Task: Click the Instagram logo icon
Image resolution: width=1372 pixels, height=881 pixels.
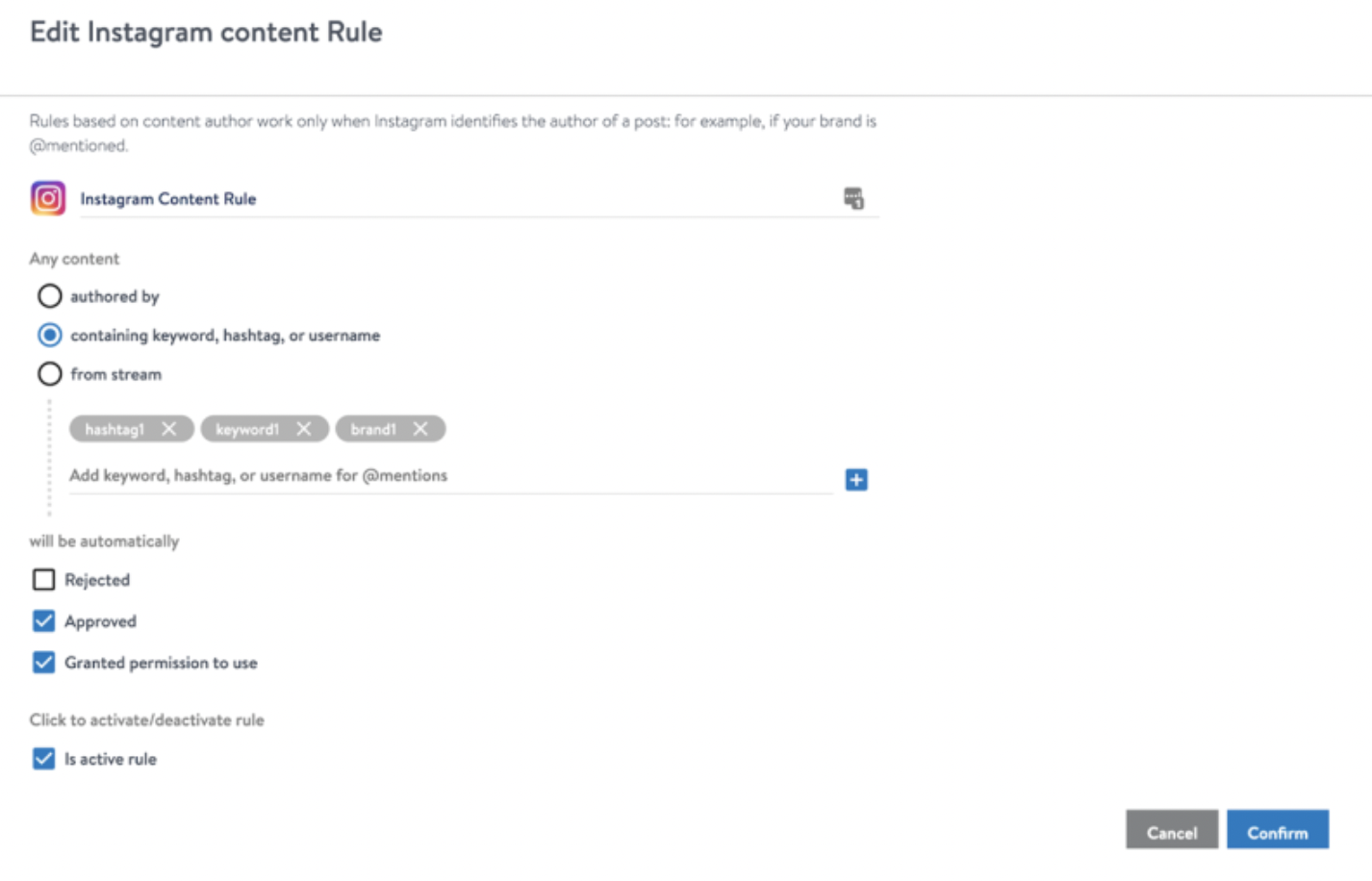Action: 46,198
